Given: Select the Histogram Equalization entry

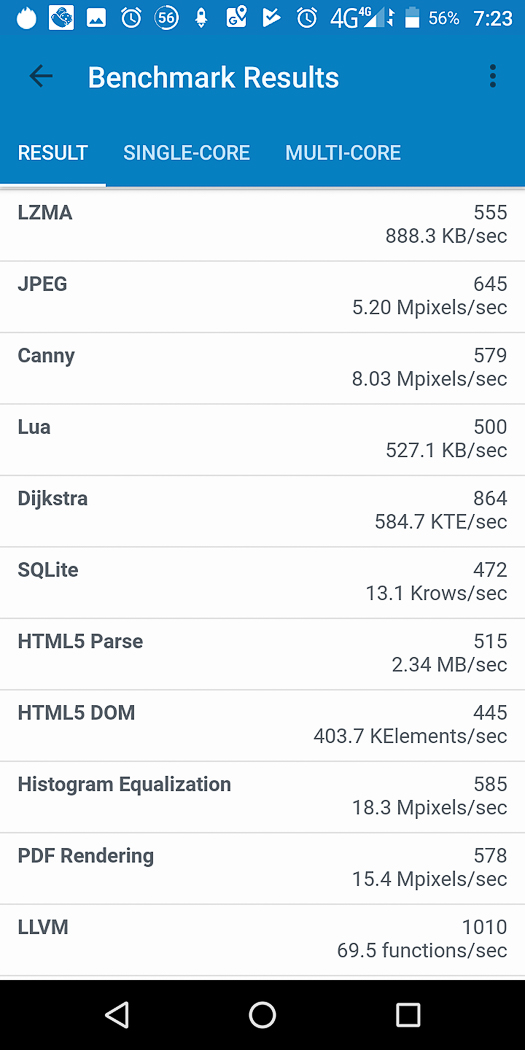Looking at the screenshot, I should pos(262,797).
